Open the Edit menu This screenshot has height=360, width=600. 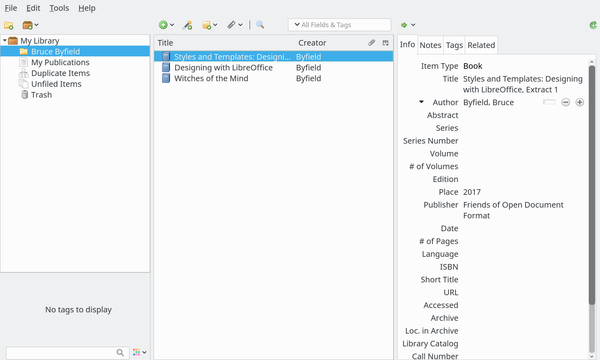[33, 8]
